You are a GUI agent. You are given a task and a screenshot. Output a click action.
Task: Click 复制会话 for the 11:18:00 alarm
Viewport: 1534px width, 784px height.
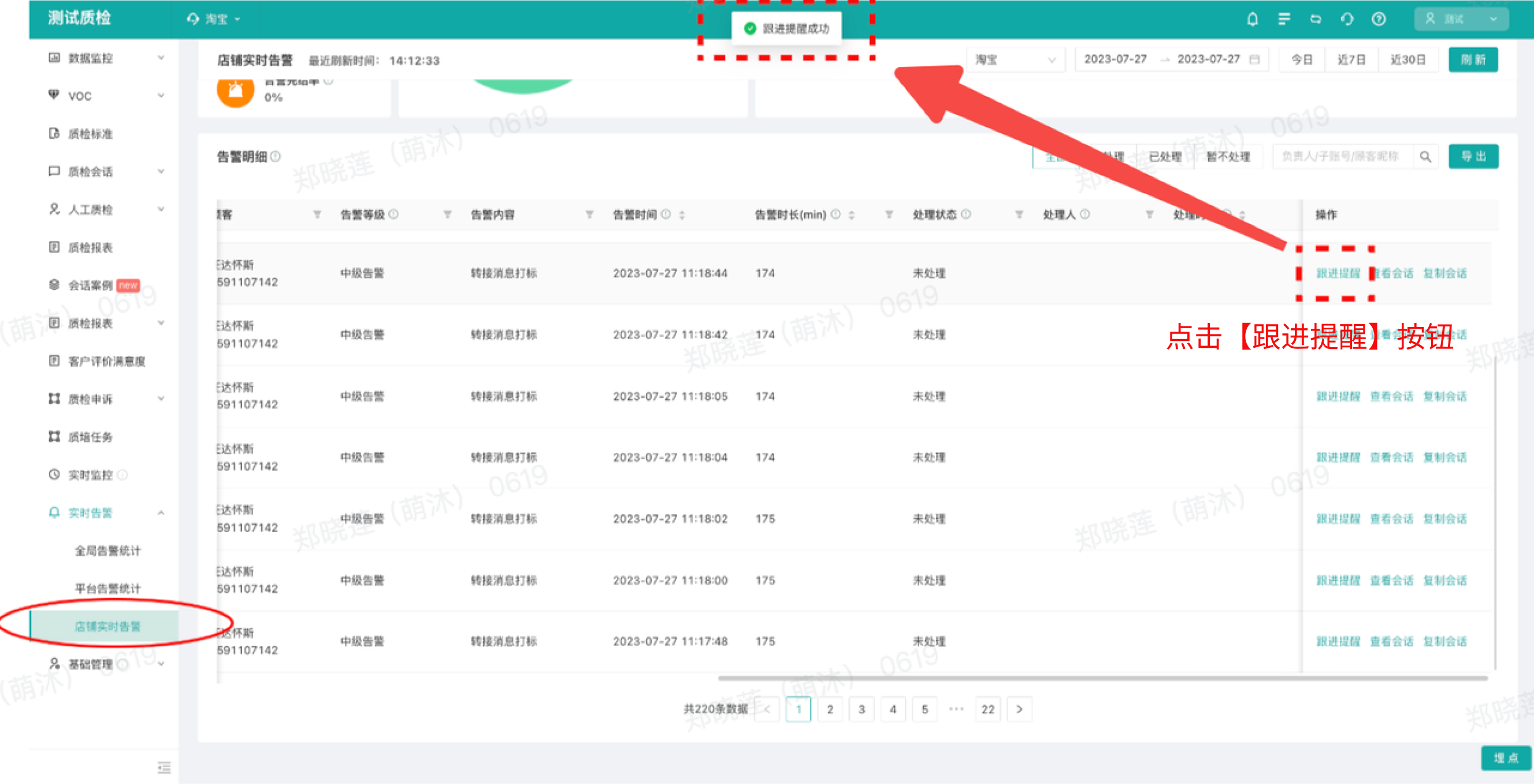pyautogui.click(x=1444, y=581)
